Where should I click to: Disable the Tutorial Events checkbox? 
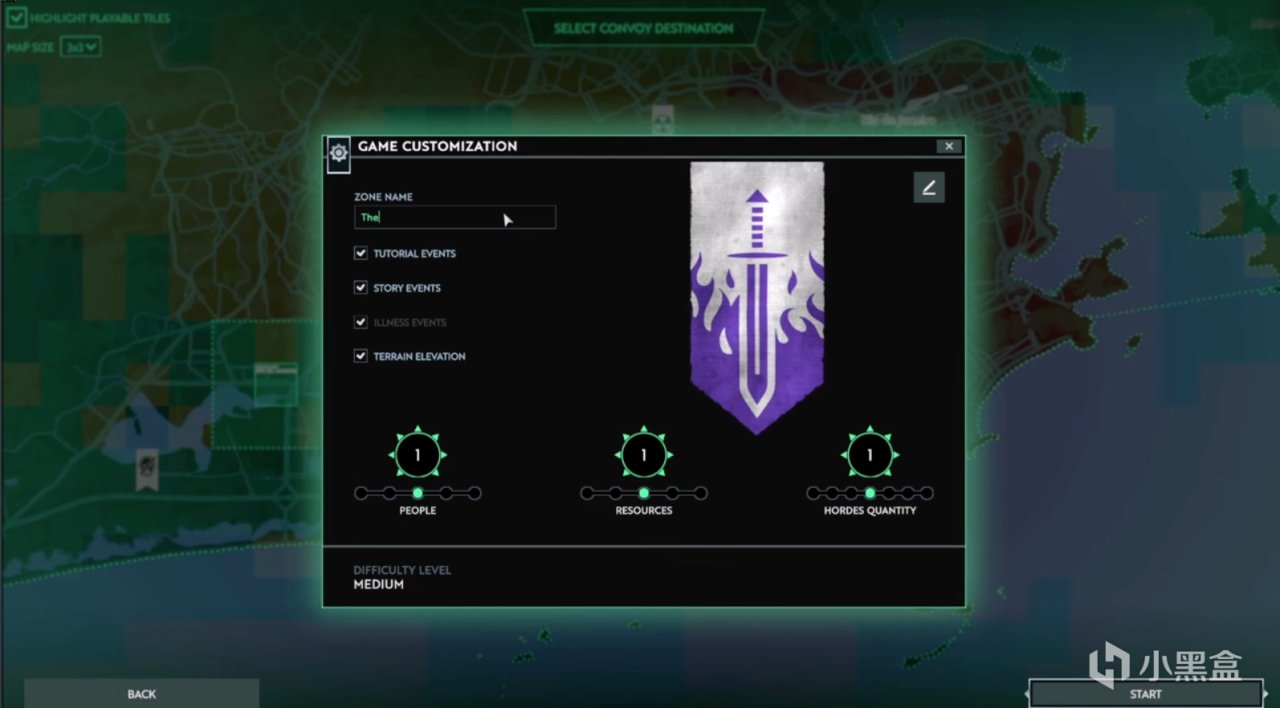(361, 253)
